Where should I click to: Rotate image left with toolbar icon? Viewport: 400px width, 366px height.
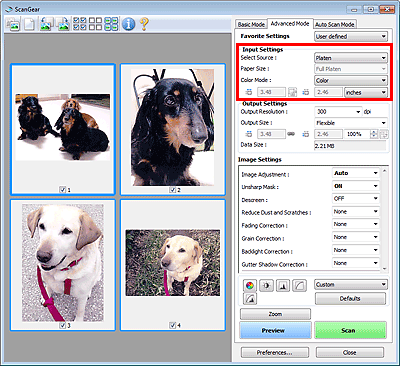(x=46, y=25)
